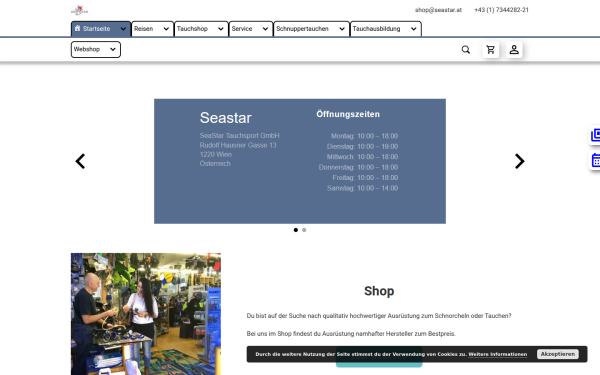Click the Öffnungszeiten heading
This screenshot has width=600, height=375.
coord(348,114)
